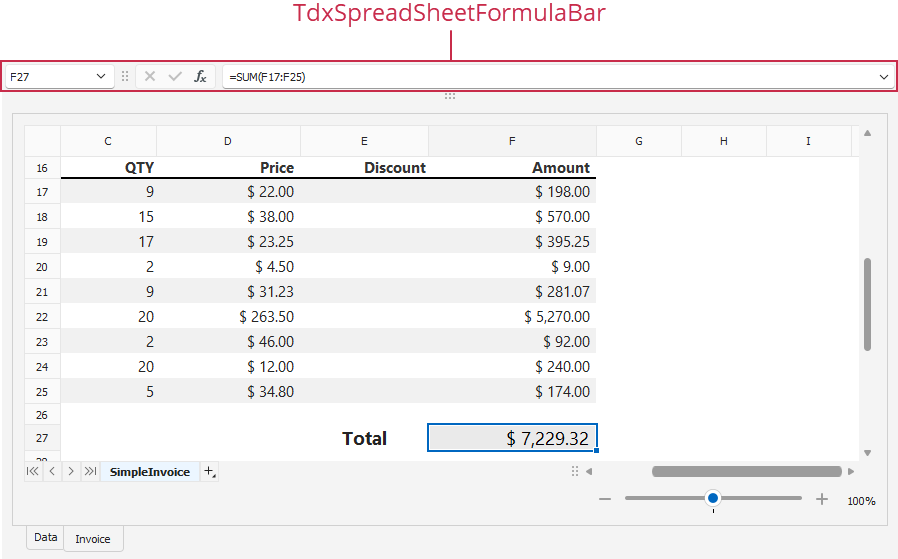Select column F header
The width and height of the screenshot is (898, 559).
tap(512, 141)
